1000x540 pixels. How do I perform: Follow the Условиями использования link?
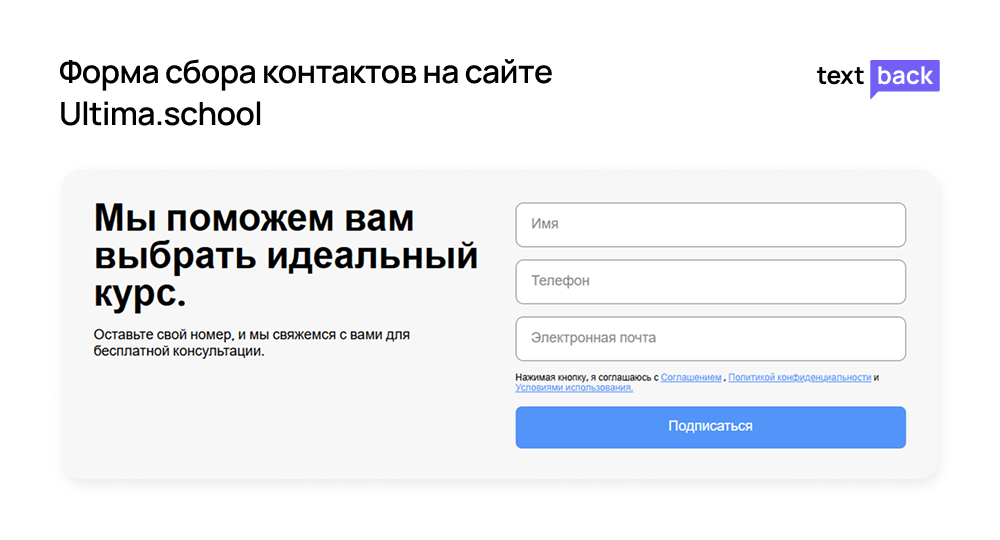(x=574, y=388)
